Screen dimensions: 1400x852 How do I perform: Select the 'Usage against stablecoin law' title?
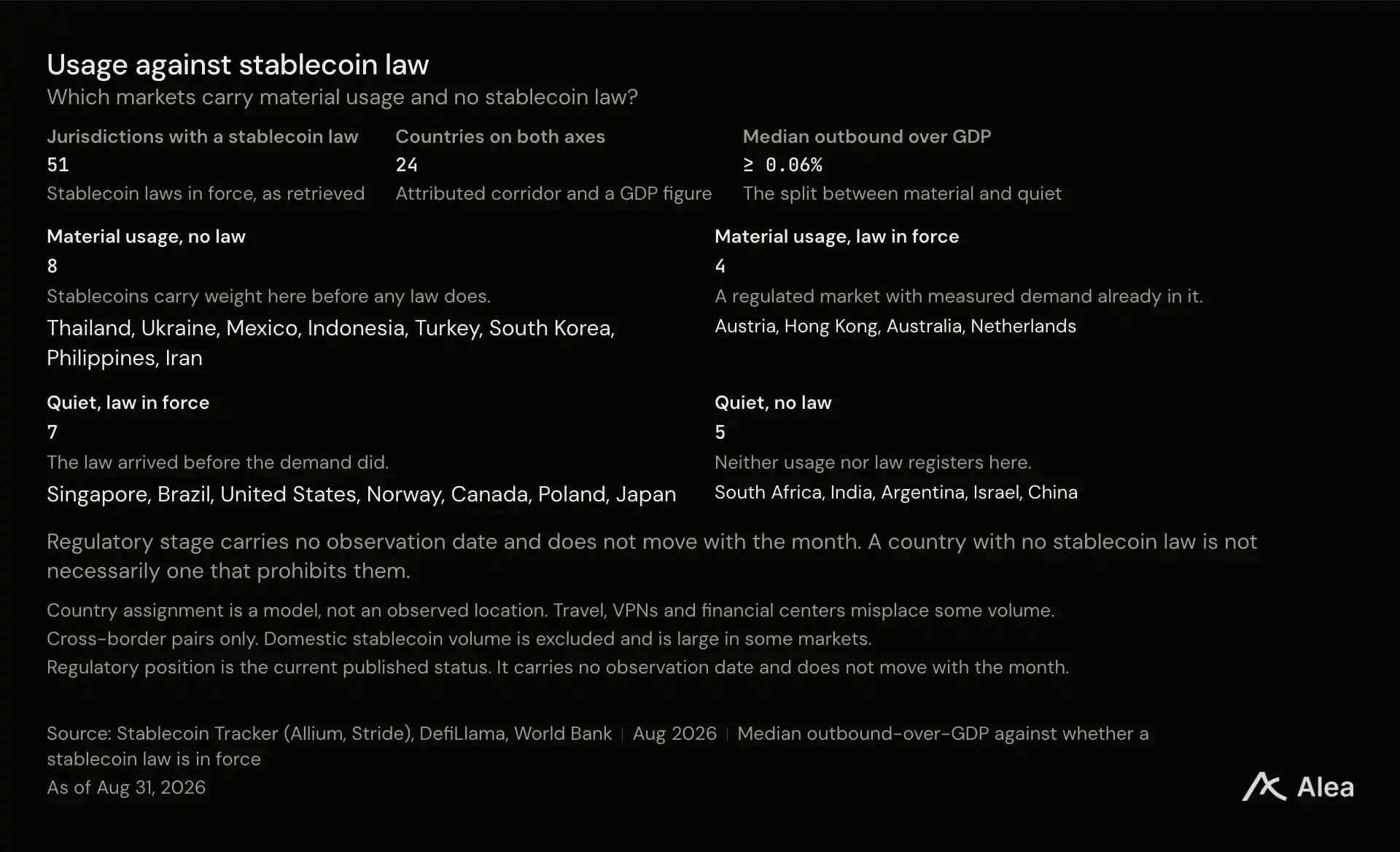pos(238,65)
